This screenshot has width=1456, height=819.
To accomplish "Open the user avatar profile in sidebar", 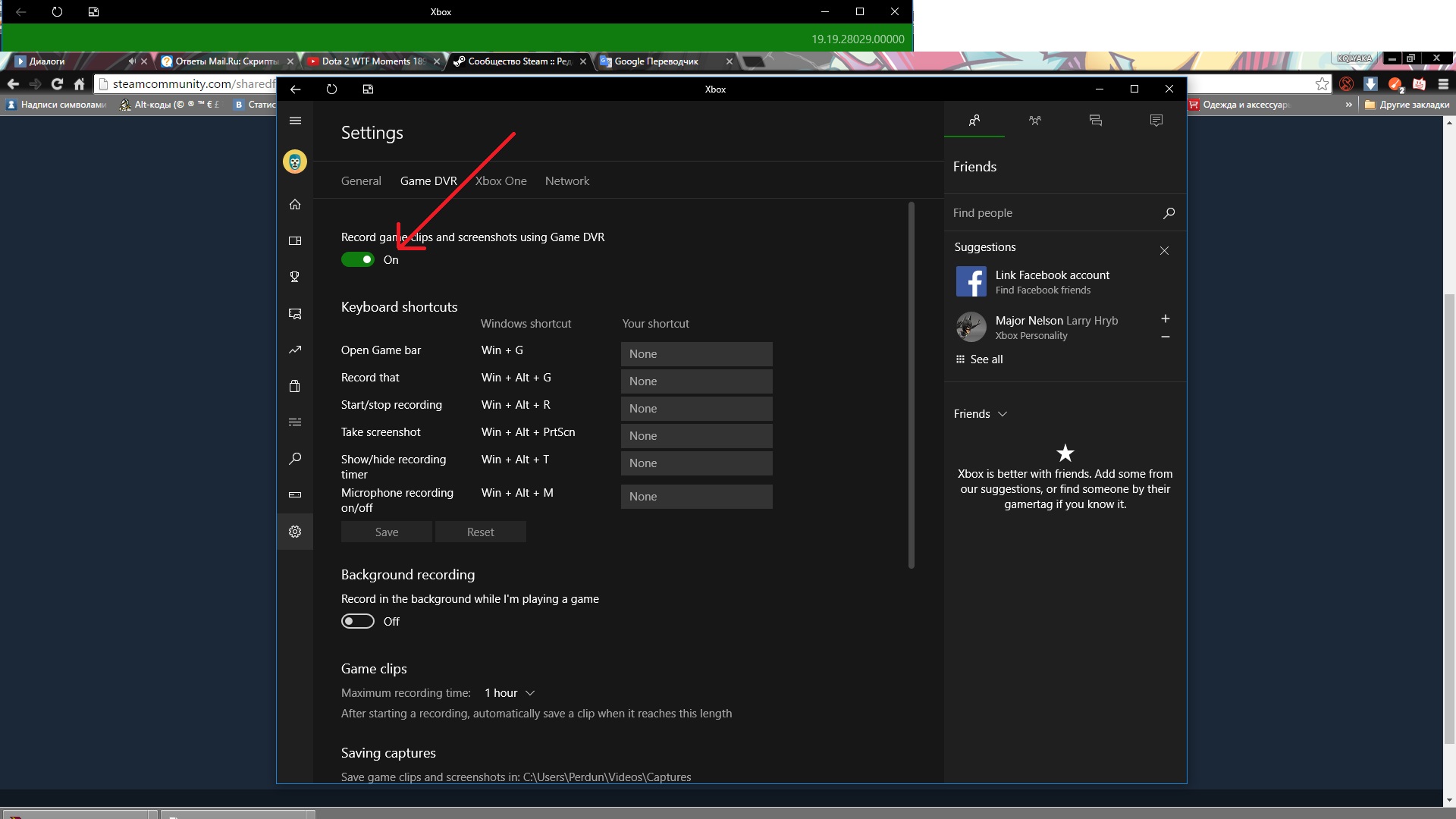I will point(295,162).
